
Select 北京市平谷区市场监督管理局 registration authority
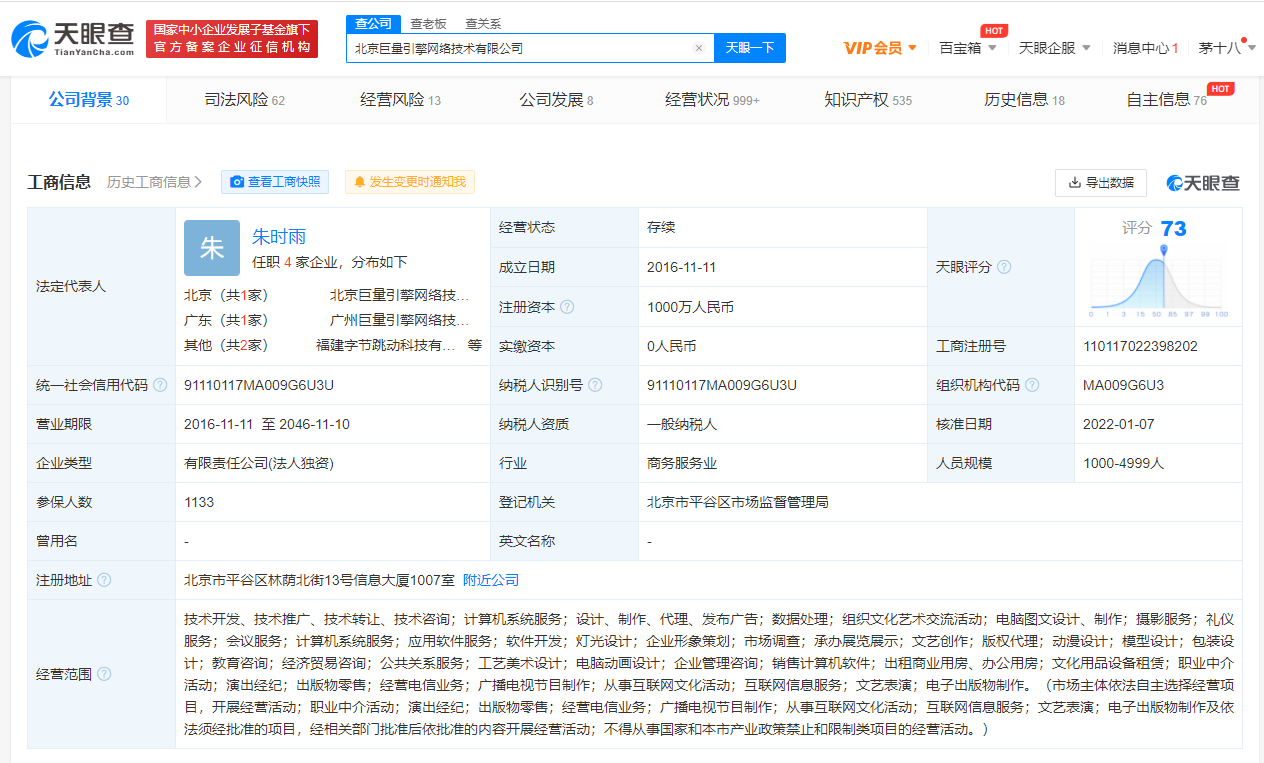738,502
